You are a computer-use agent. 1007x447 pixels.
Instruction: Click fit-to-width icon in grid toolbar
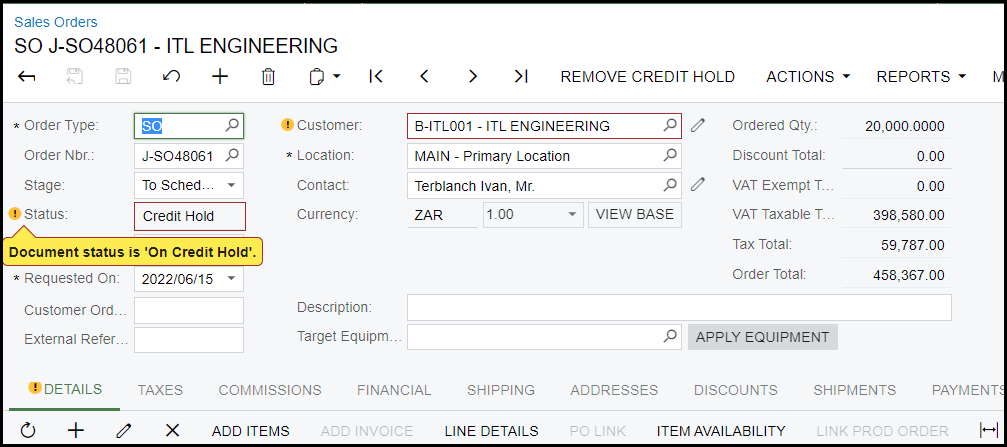988,431
